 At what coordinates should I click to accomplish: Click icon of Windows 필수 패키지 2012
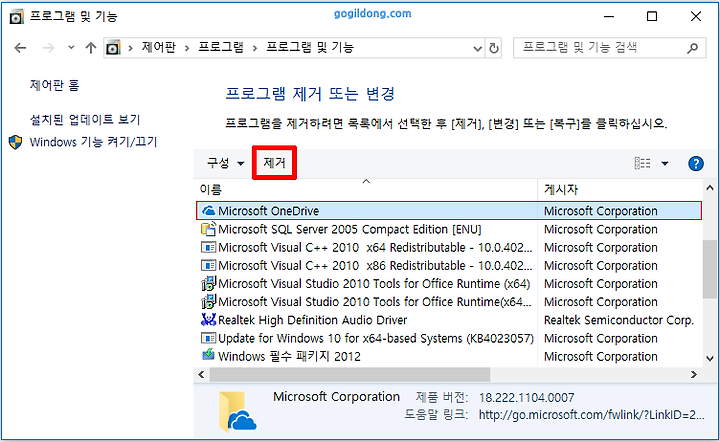(208, 355)
